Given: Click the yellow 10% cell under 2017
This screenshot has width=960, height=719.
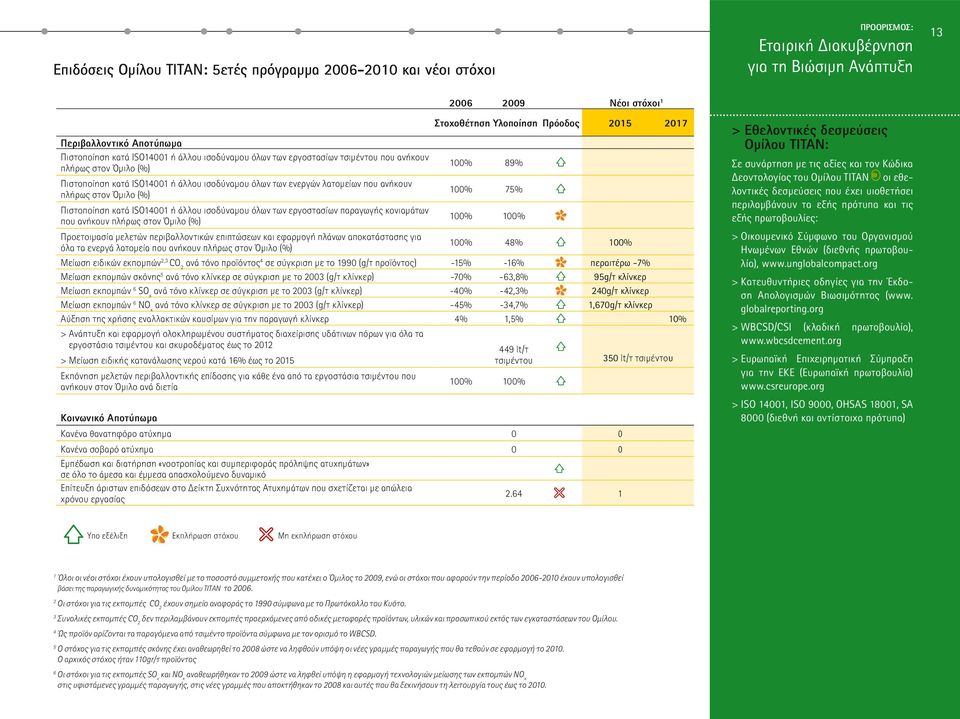Looking at the screenshot, I should tap(677, 319).
